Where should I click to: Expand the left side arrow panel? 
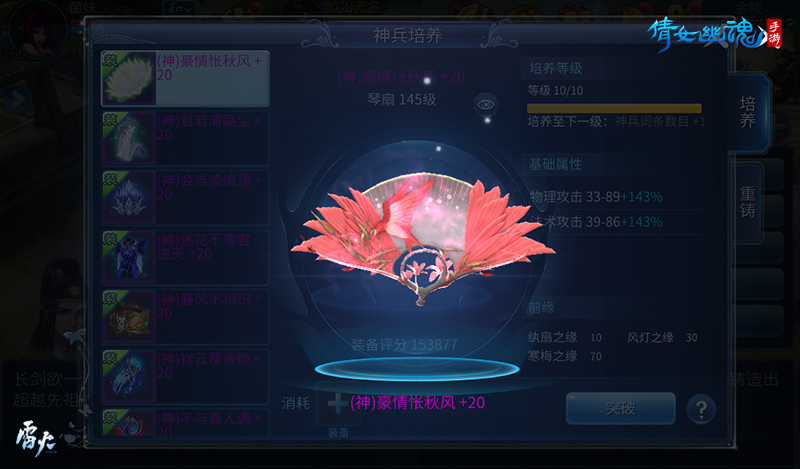coord(16,99)
